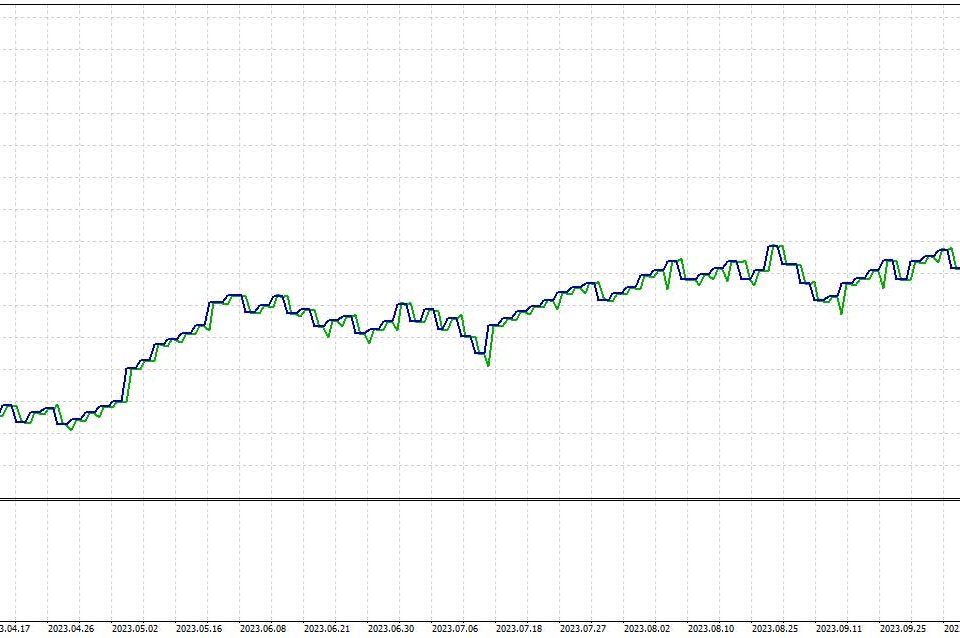Click the sharp green dip in mid-September
Viewport: 960px width, 638px height.
coord(841,312)
